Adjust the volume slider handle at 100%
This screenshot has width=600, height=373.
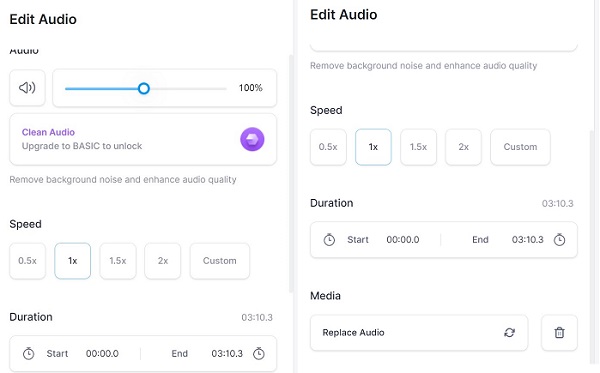tap(144, 89)
